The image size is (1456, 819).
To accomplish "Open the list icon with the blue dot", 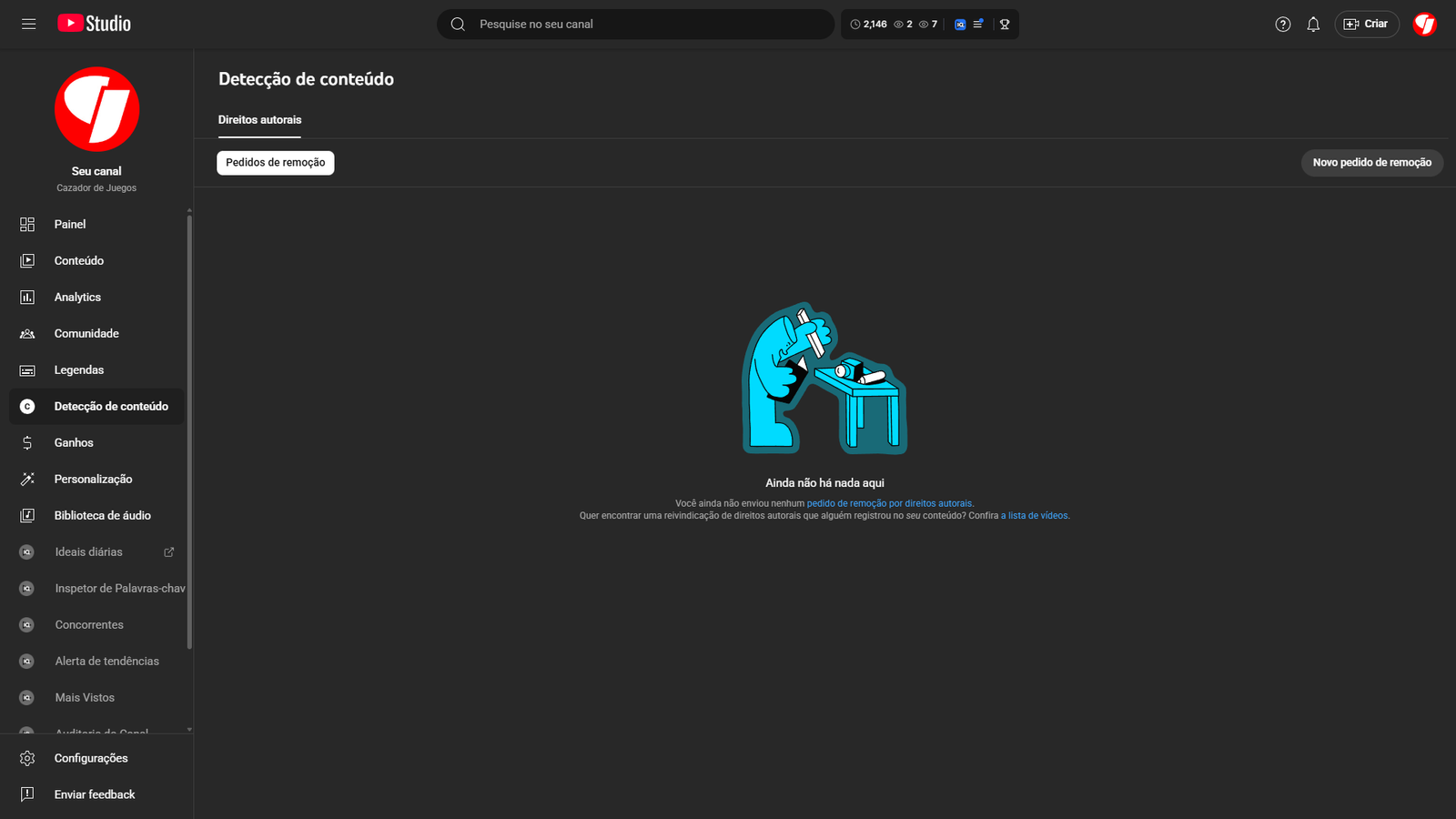I will [978, 25].
